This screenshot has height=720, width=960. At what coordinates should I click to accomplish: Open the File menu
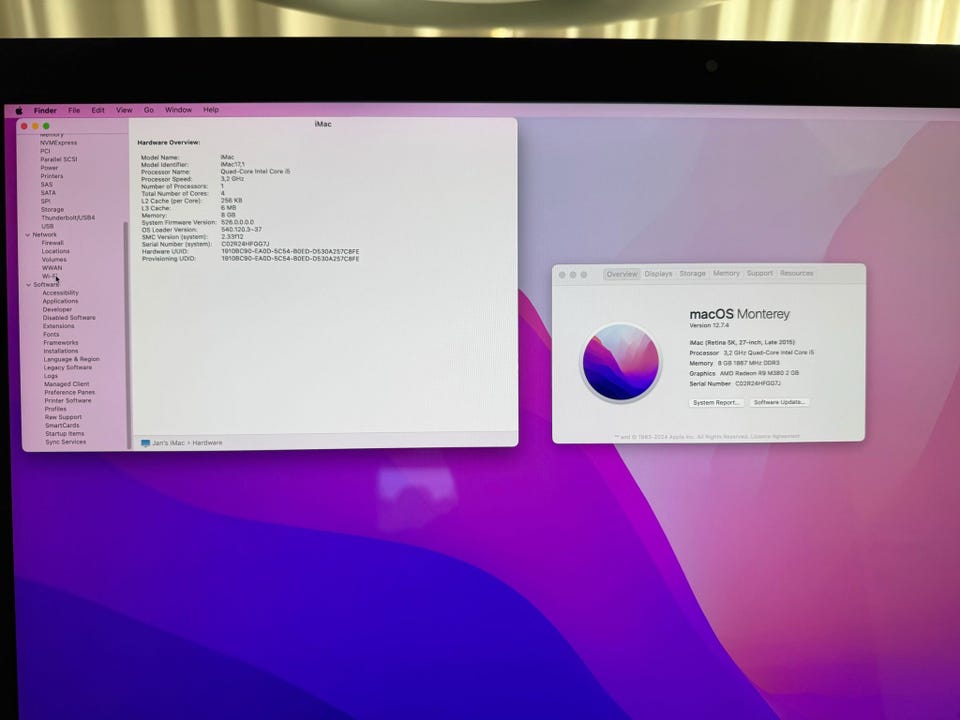point(74,110)
